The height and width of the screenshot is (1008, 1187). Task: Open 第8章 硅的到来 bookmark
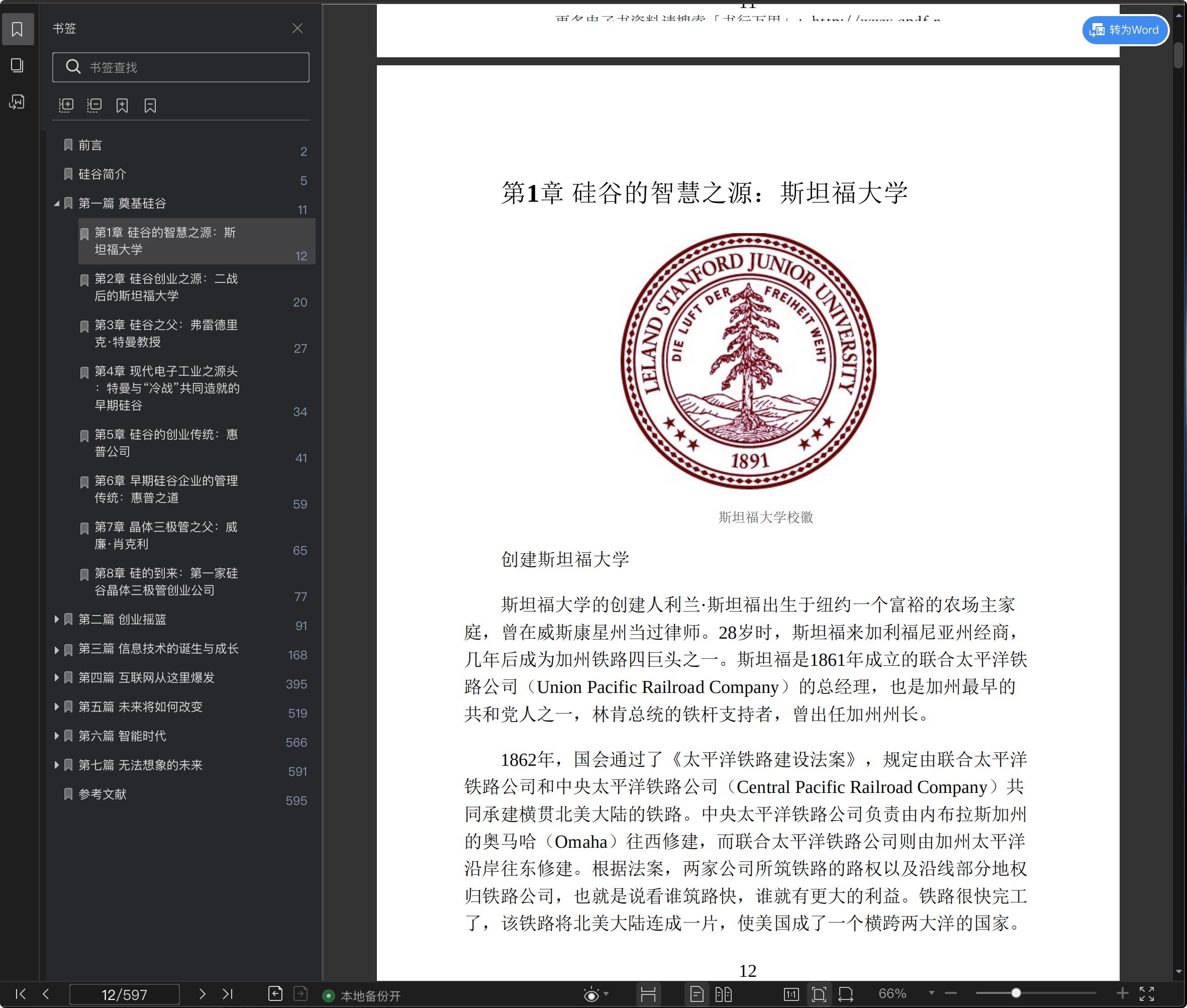(196, 582)
